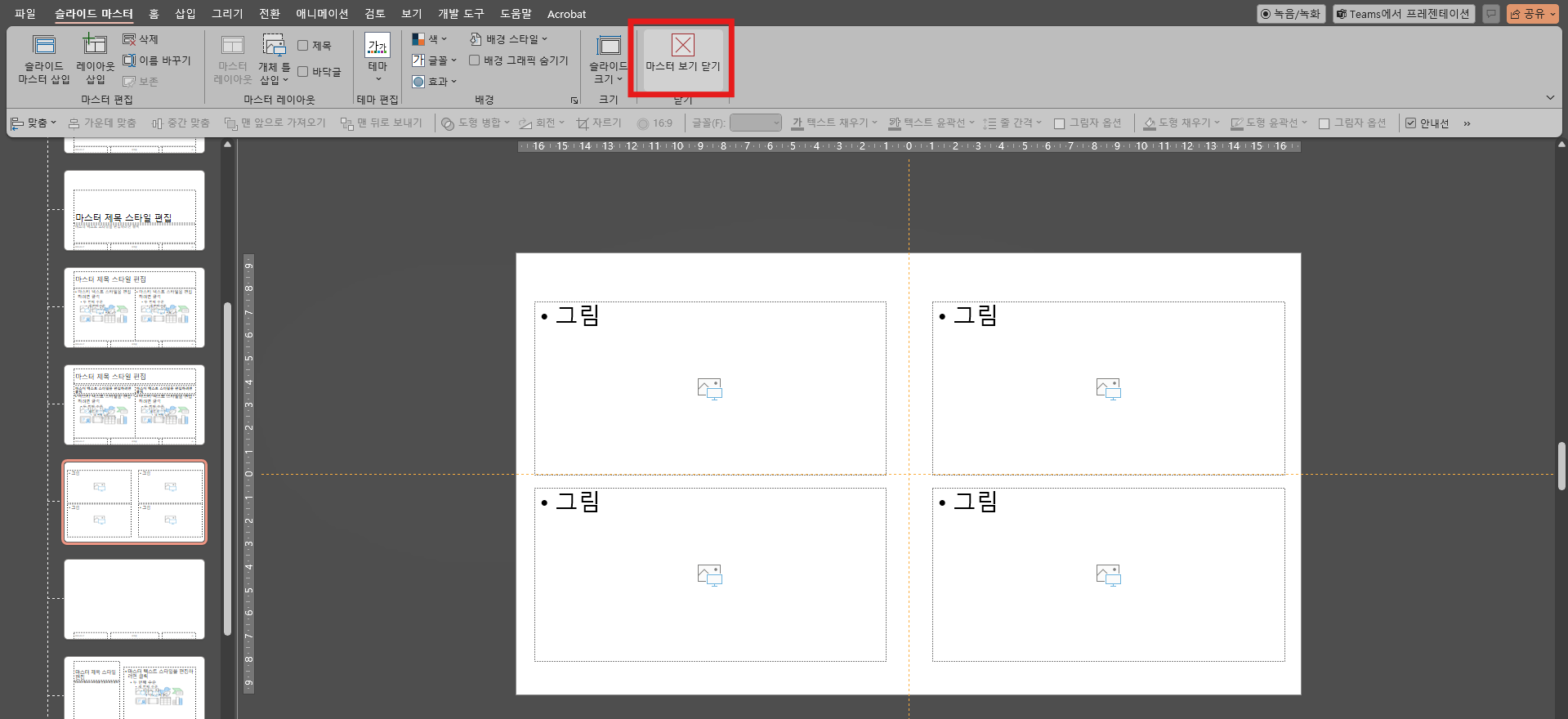Open the Rotate (회전) dropdown
Viewport: 1568px width, 719px height.
pos(542,123)
